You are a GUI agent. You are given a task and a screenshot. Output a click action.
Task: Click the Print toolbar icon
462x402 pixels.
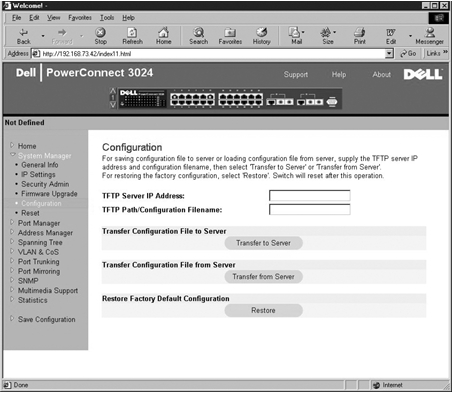[x=360, y=36]
